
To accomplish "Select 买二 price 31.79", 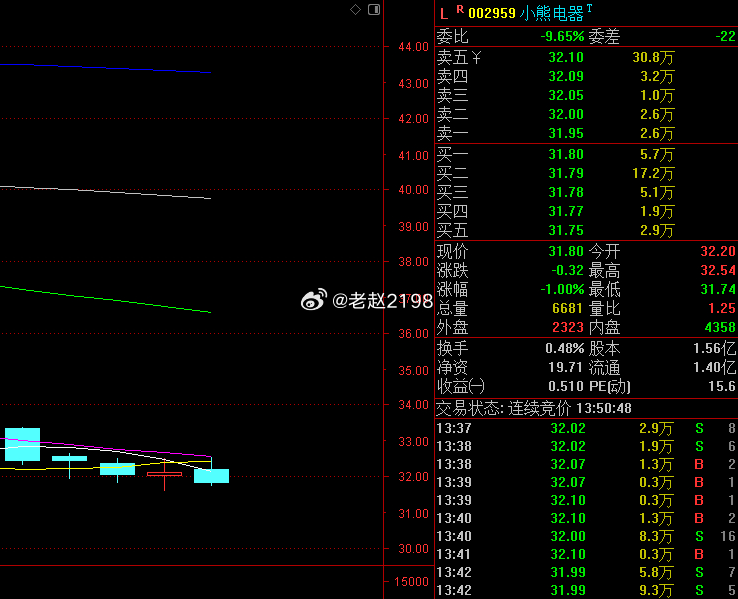I will pos(566,173).
